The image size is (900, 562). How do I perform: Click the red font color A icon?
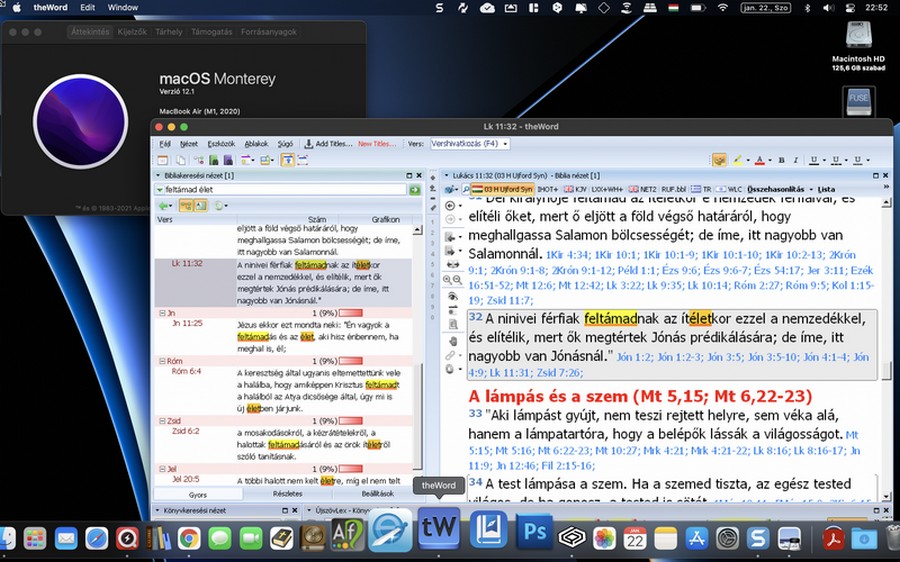(x=759, y=160)
